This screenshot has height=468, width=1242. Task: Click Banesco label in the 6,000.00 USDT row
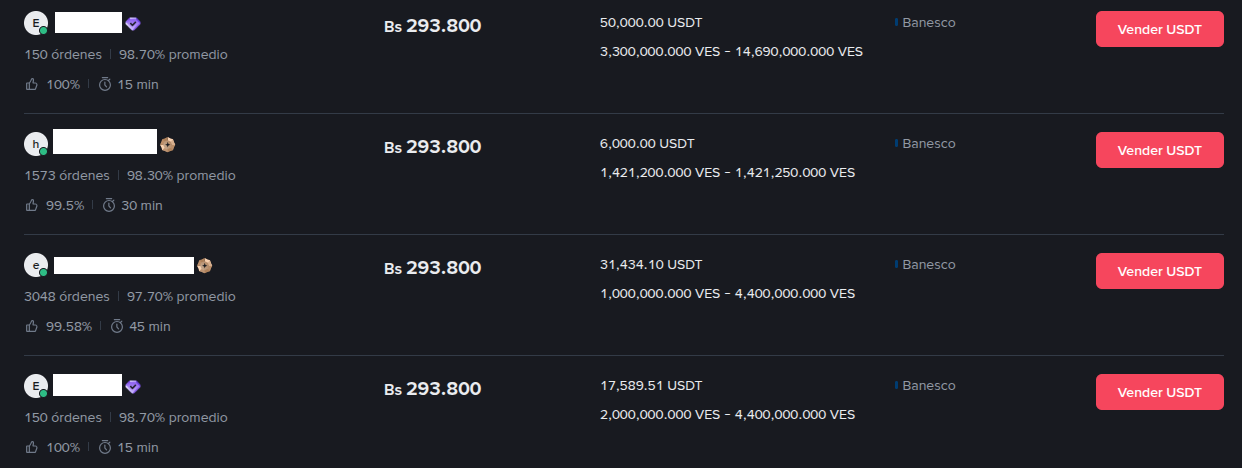(x=928, y=144)
